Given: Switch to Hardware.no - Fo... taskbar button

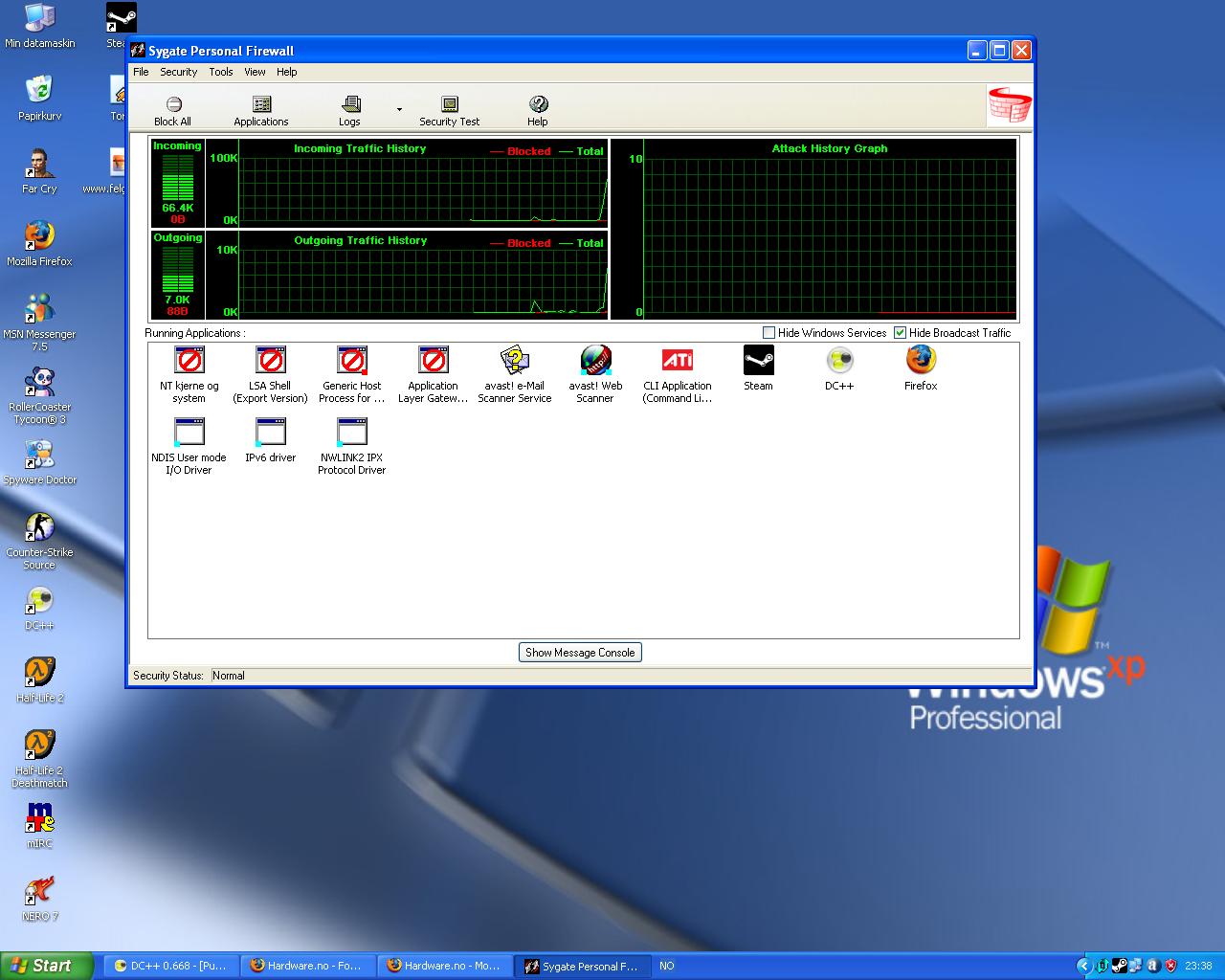Looking at the screenshot, I should 307,966.
